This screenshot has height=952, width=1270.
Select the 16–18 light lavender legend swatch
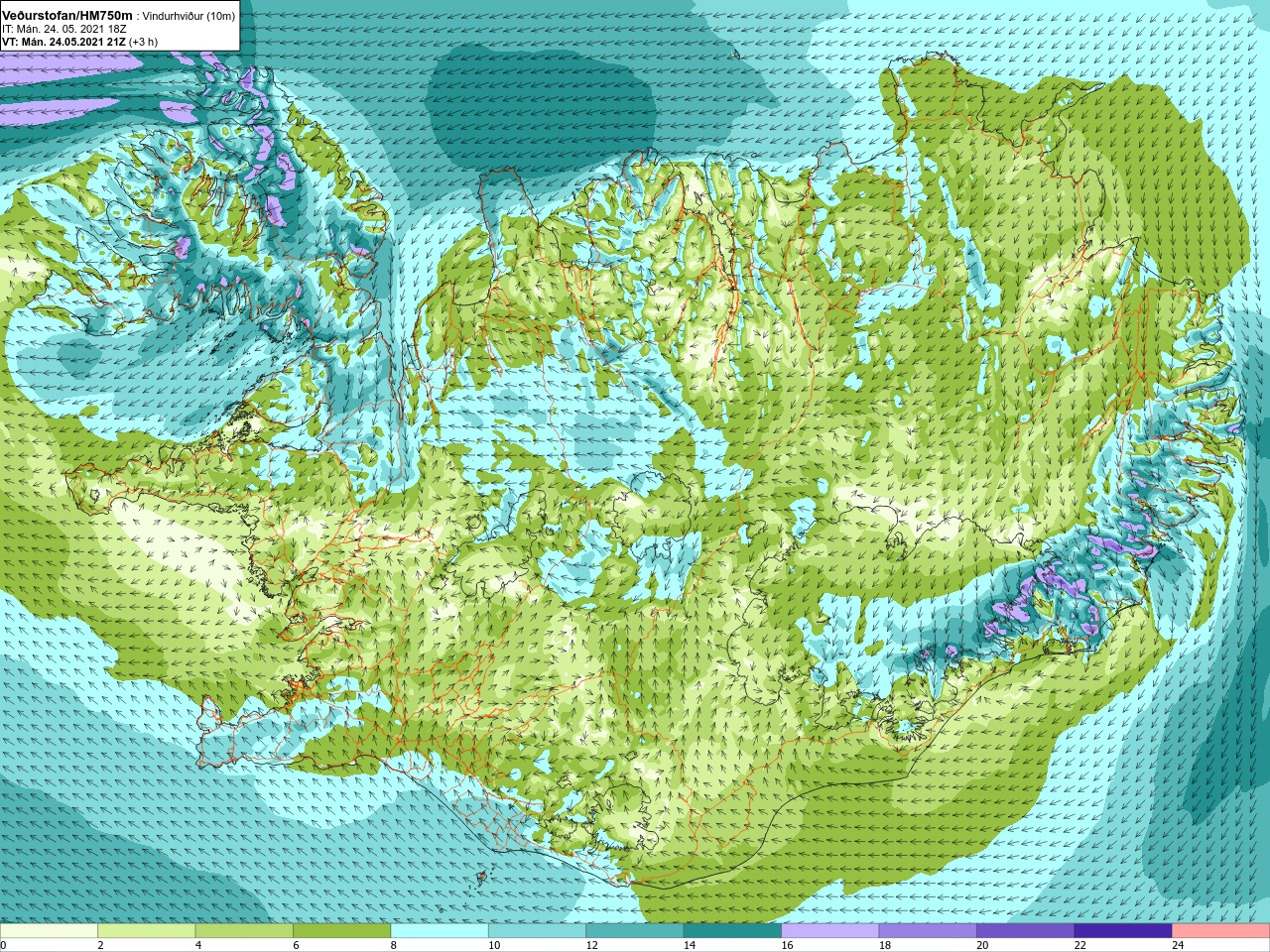coord(830,932)
